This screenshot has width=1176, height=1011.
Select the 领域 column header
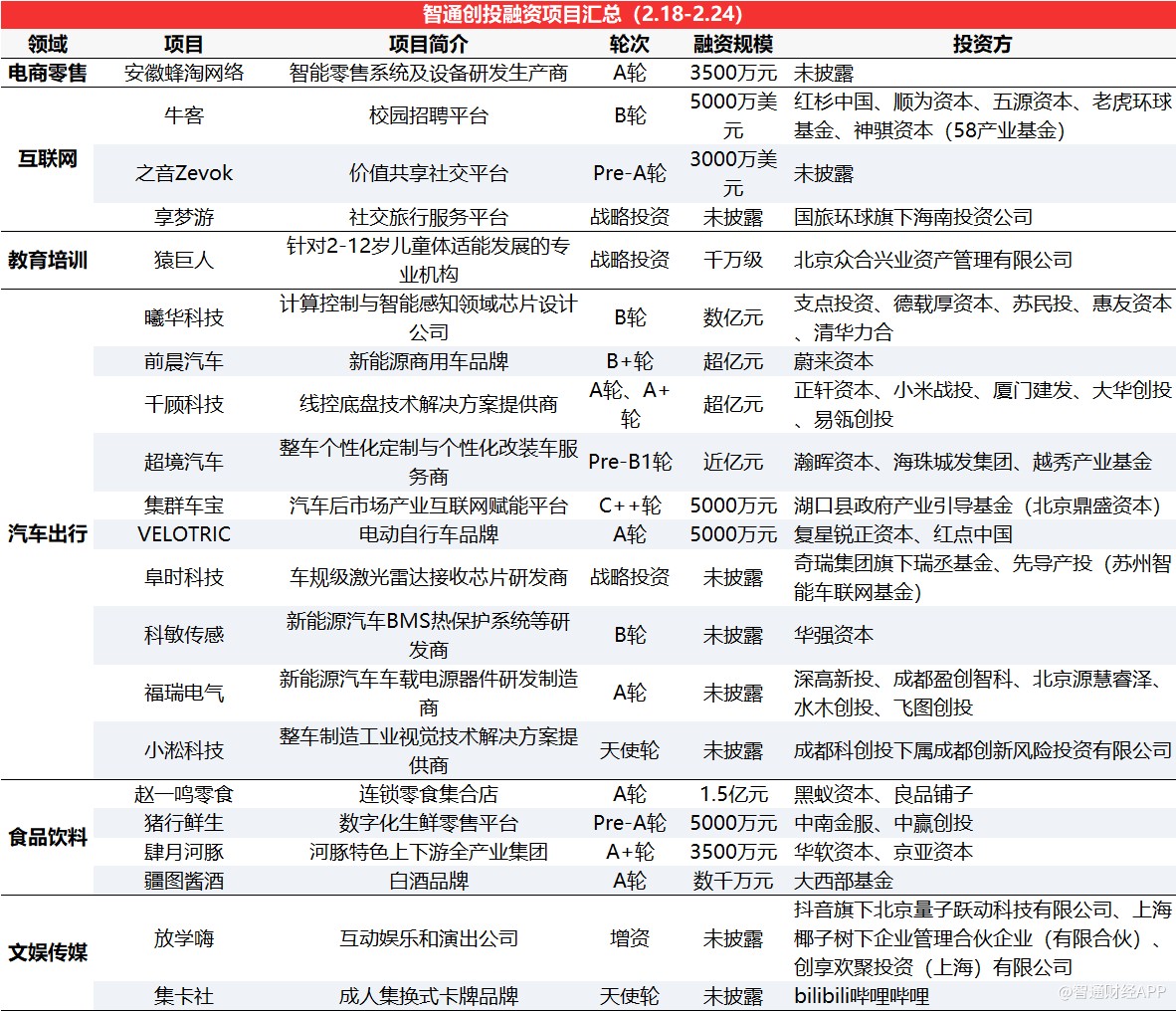(47, 44)
